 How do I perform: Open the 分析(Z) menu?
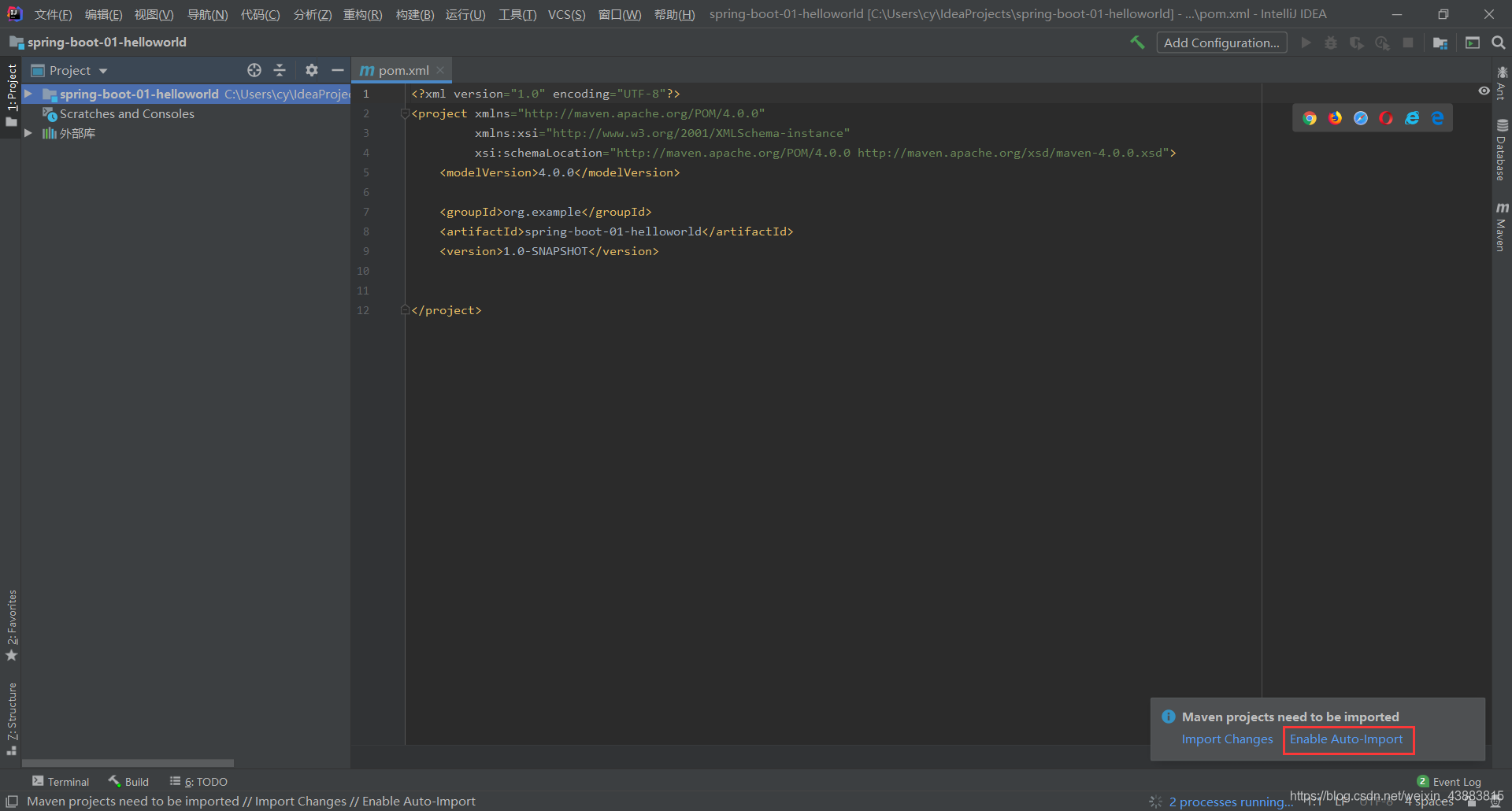pos(313,14)
